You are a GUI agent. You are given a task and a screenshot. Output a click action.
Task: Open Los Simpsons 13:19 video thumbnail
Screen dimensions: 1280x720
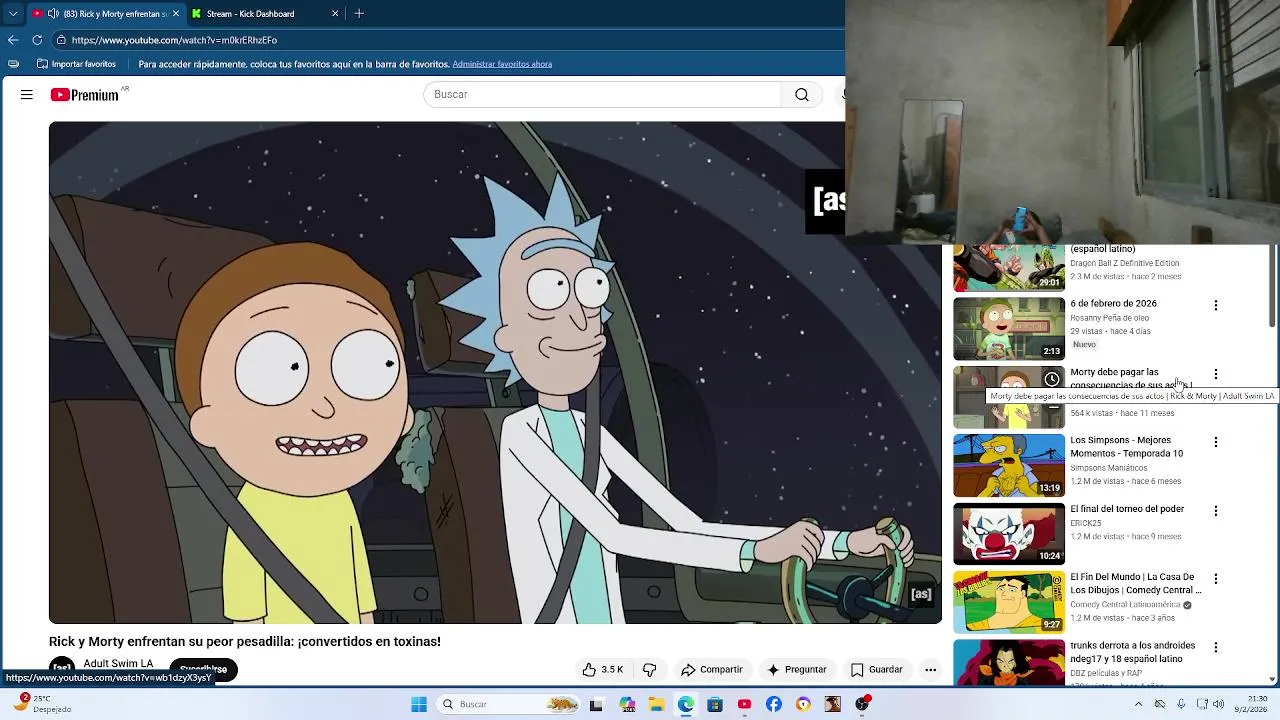pyautogui.click(x=1009, y=465)
